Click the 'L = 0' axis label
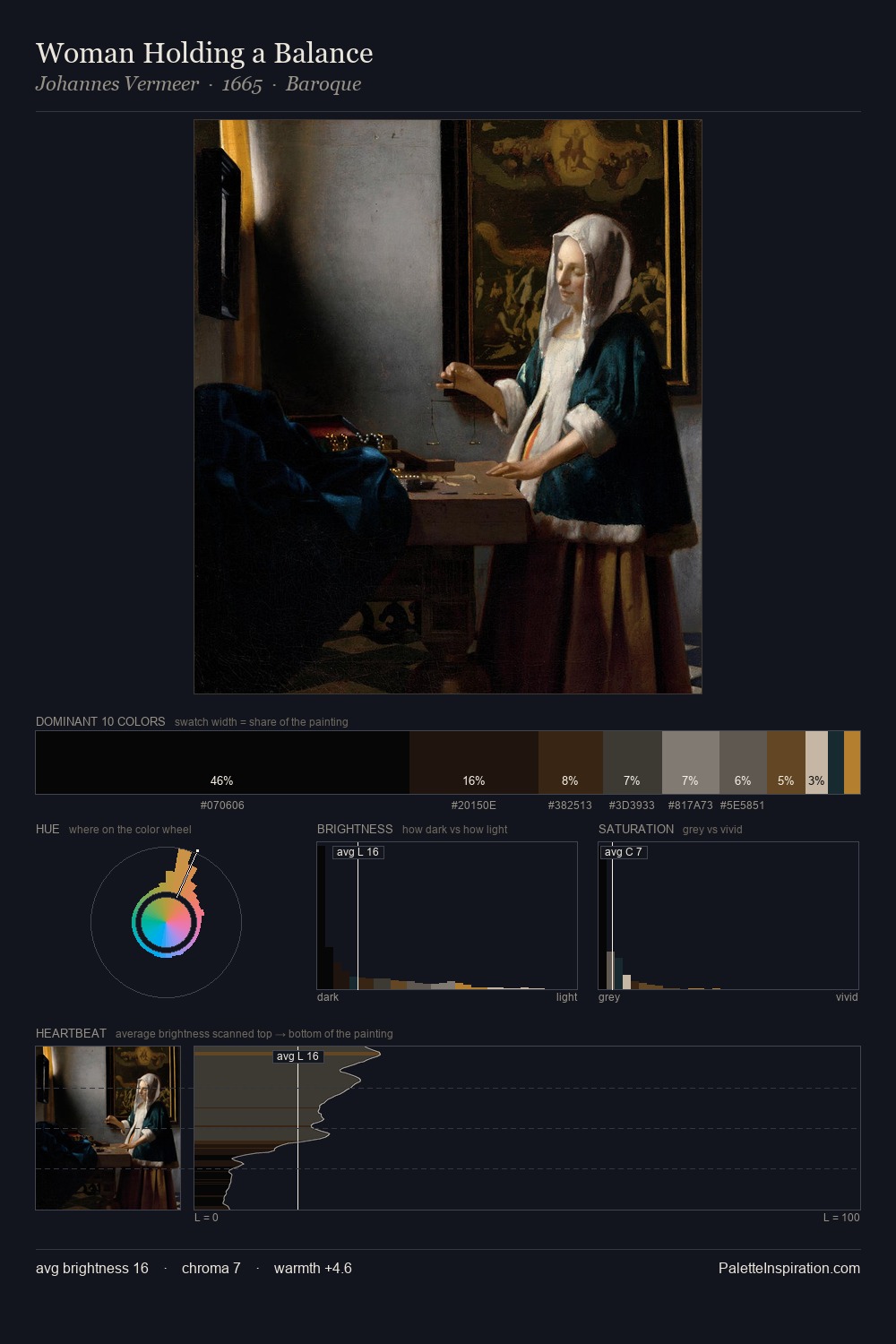The width and height of the screenshot is (896, 1344). pos(206,1218)
